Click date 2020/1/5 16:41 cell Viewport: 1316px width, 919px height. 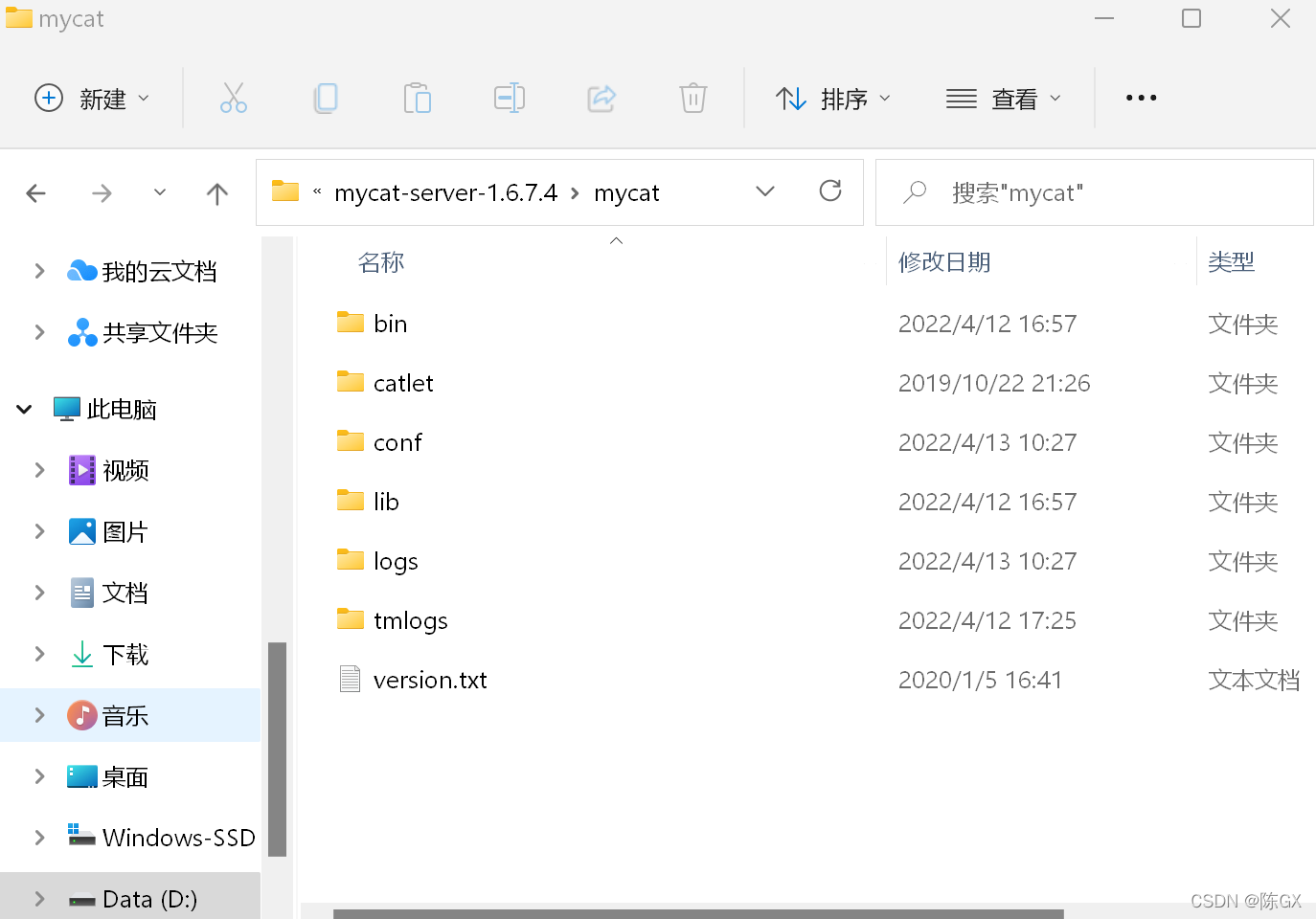(x=980, y=680)
